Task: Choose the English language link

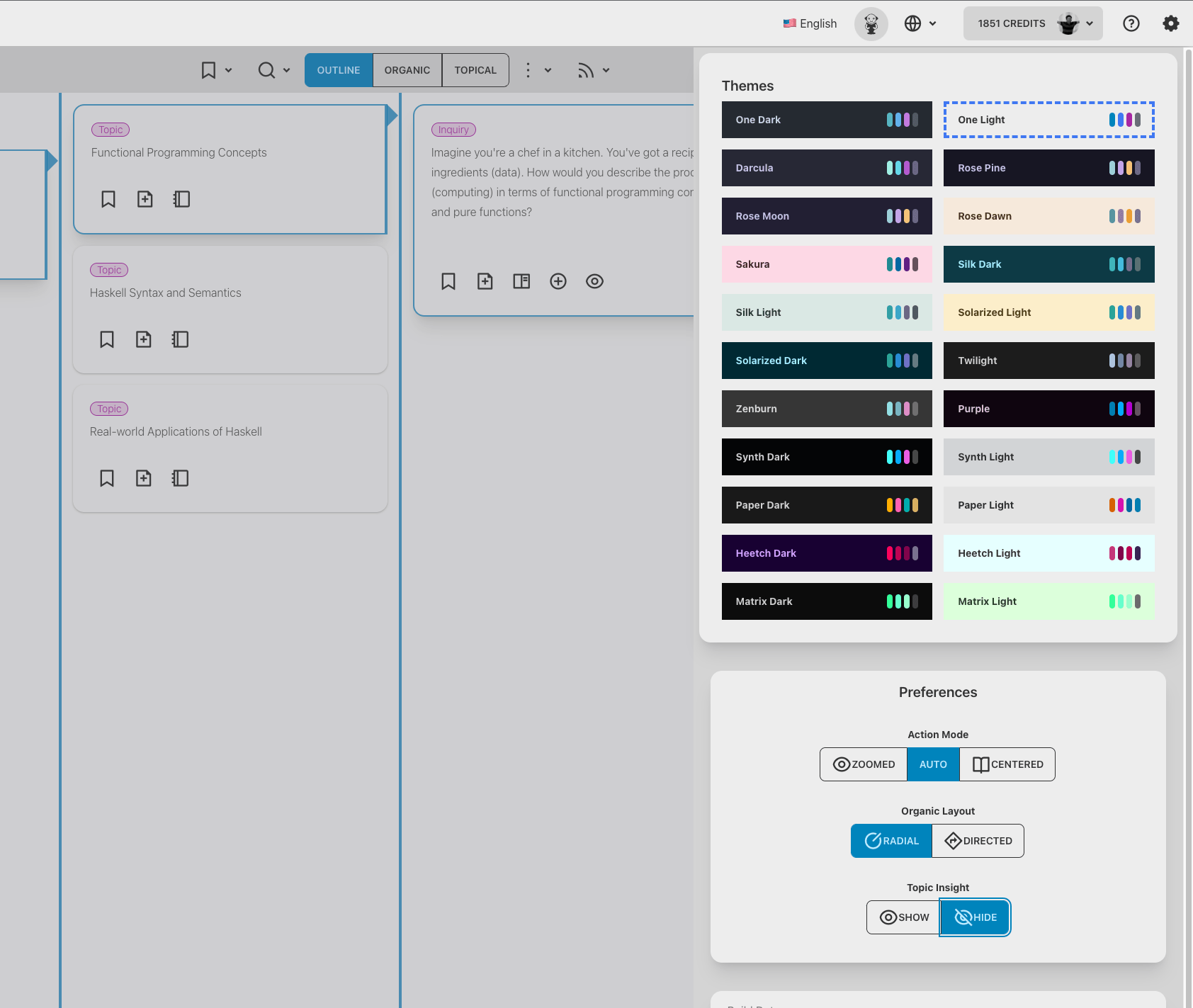Action: (810, 23)
